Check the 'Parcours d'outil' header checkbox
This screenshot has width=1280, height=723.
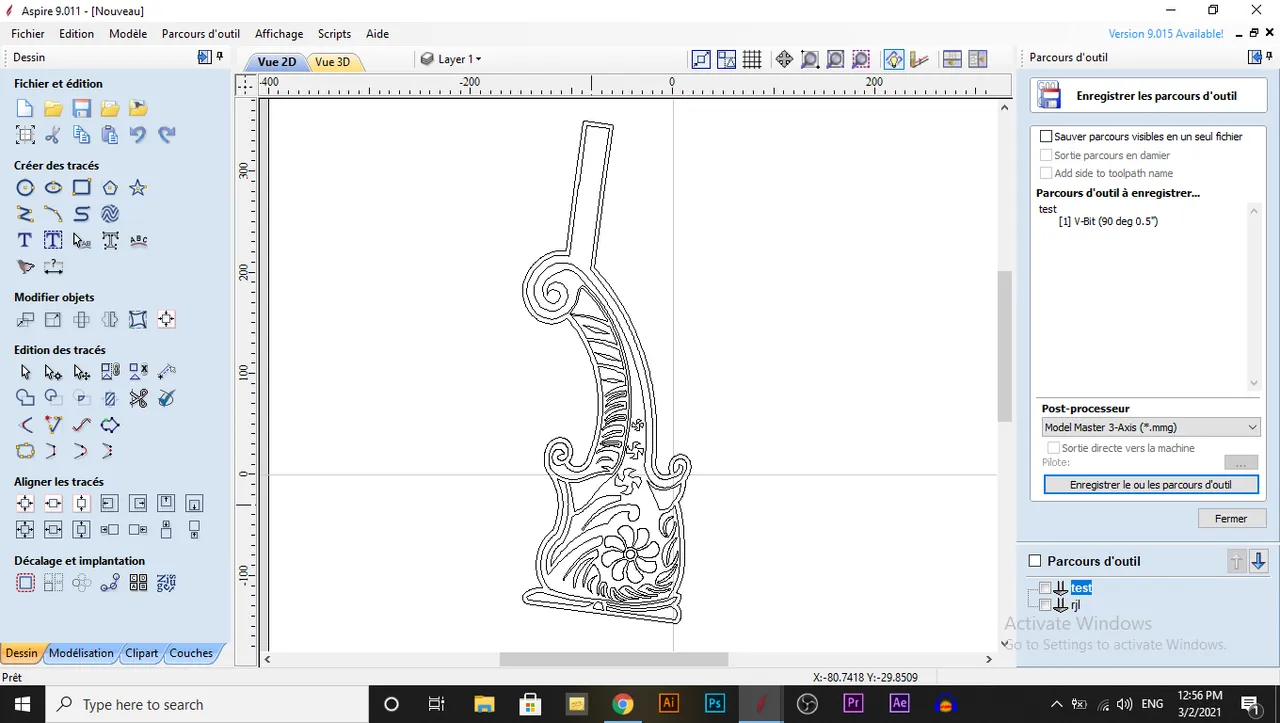coord(1035,561)
